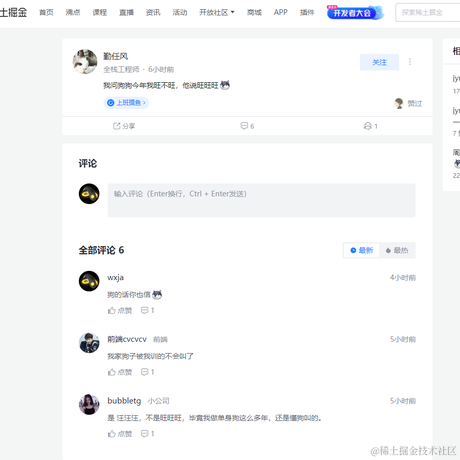Open bubbletg's avatar
The width and height of the screenshot is (460, 460).
click(x=89, y=404)
